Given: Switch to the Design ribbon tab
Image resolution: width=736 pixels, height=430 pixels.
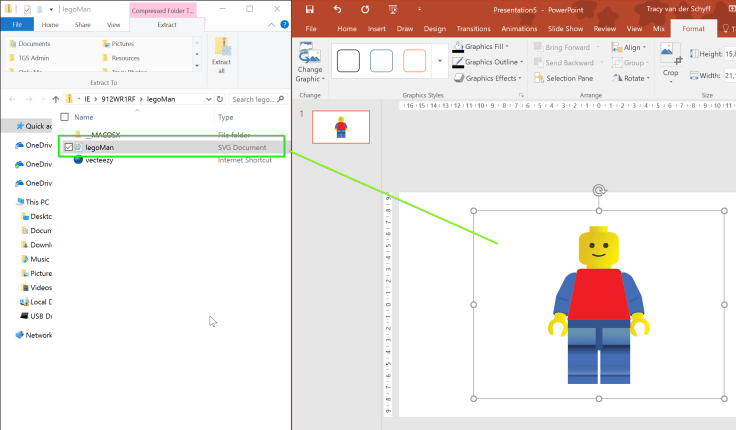Looking at the screenshot, I should tap(434, 29).
